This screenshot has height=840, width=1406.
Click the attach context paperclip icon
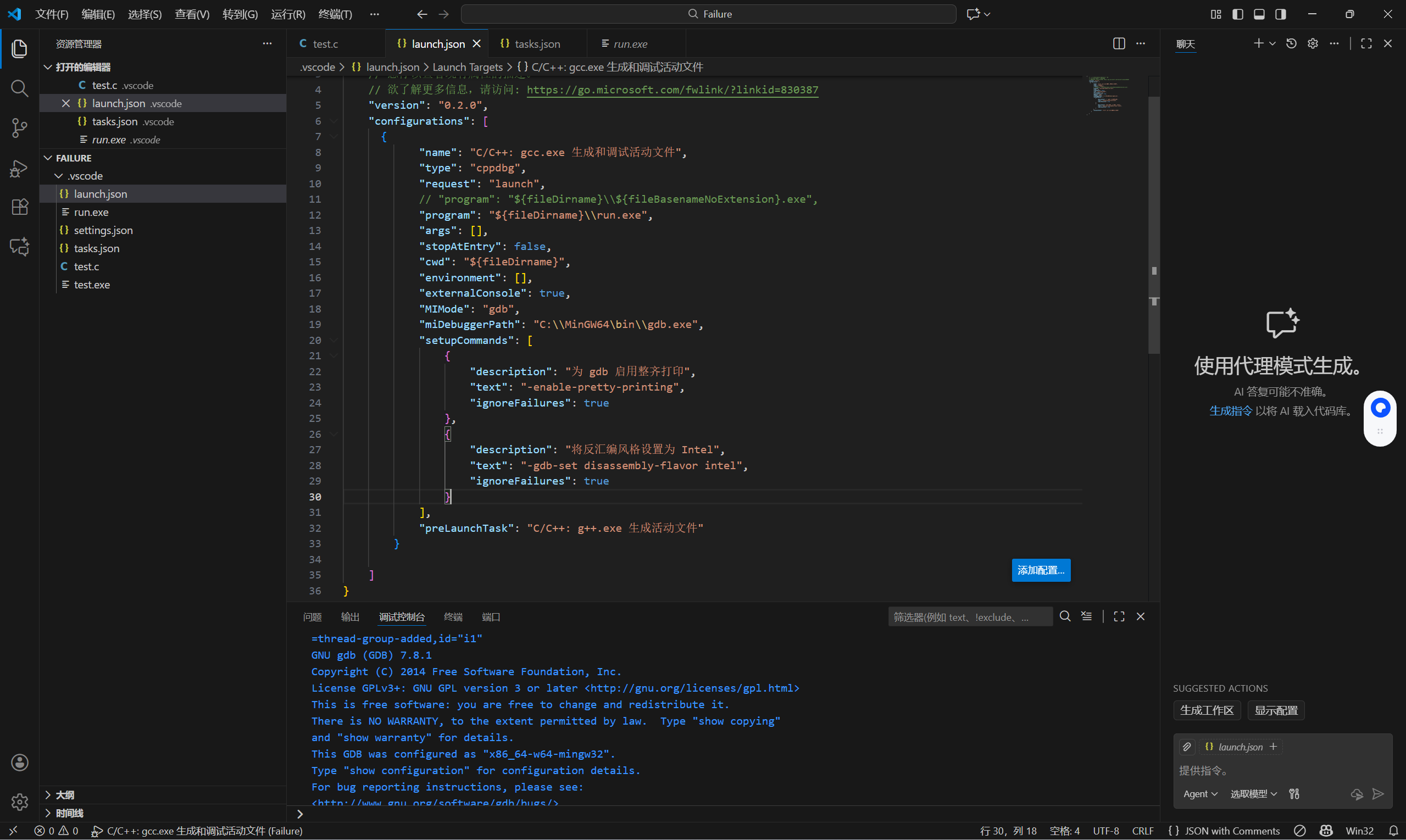pos(1187,747)
